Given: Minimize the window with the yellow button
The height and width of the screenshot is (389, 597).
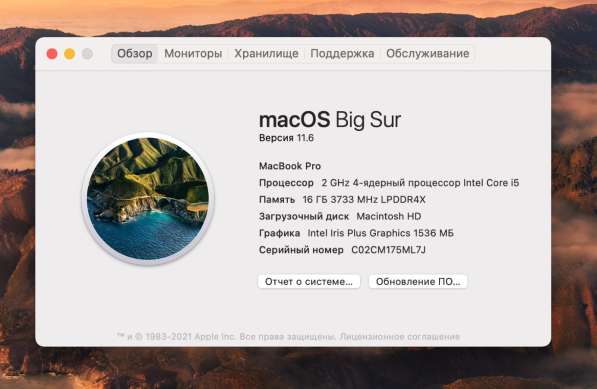Looking at the screenshot, I should pyautogui.click(x=70, y=54).
